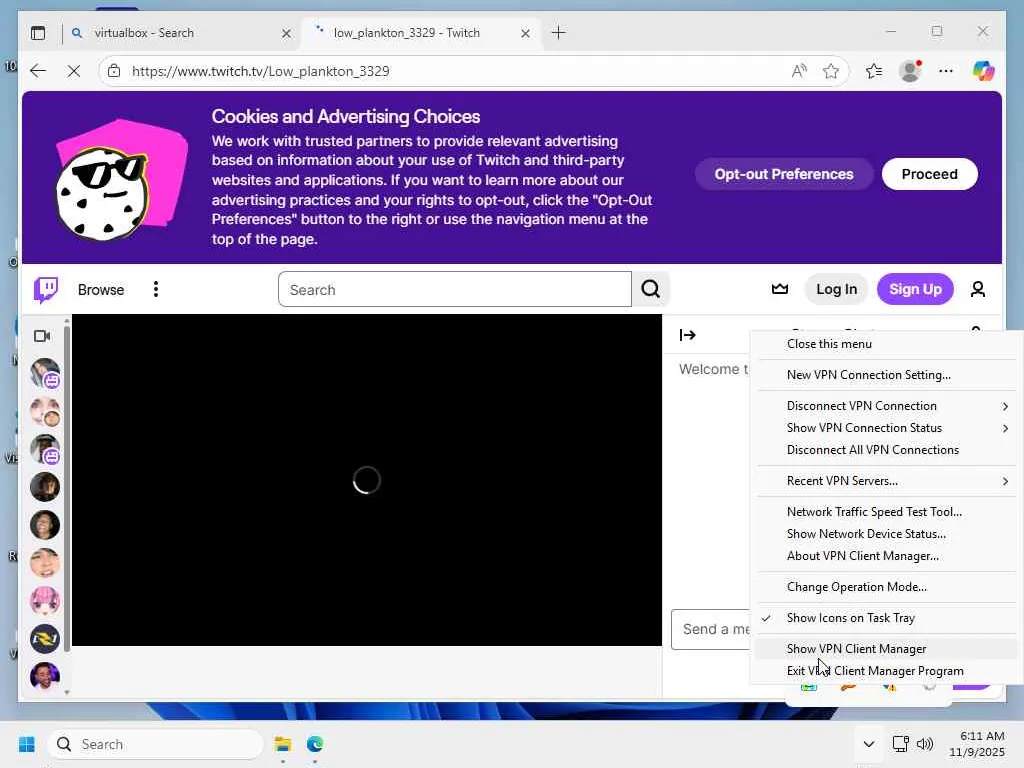Open Twitch more options three-dot menu
1024x768 pixels.
(155, 289)
